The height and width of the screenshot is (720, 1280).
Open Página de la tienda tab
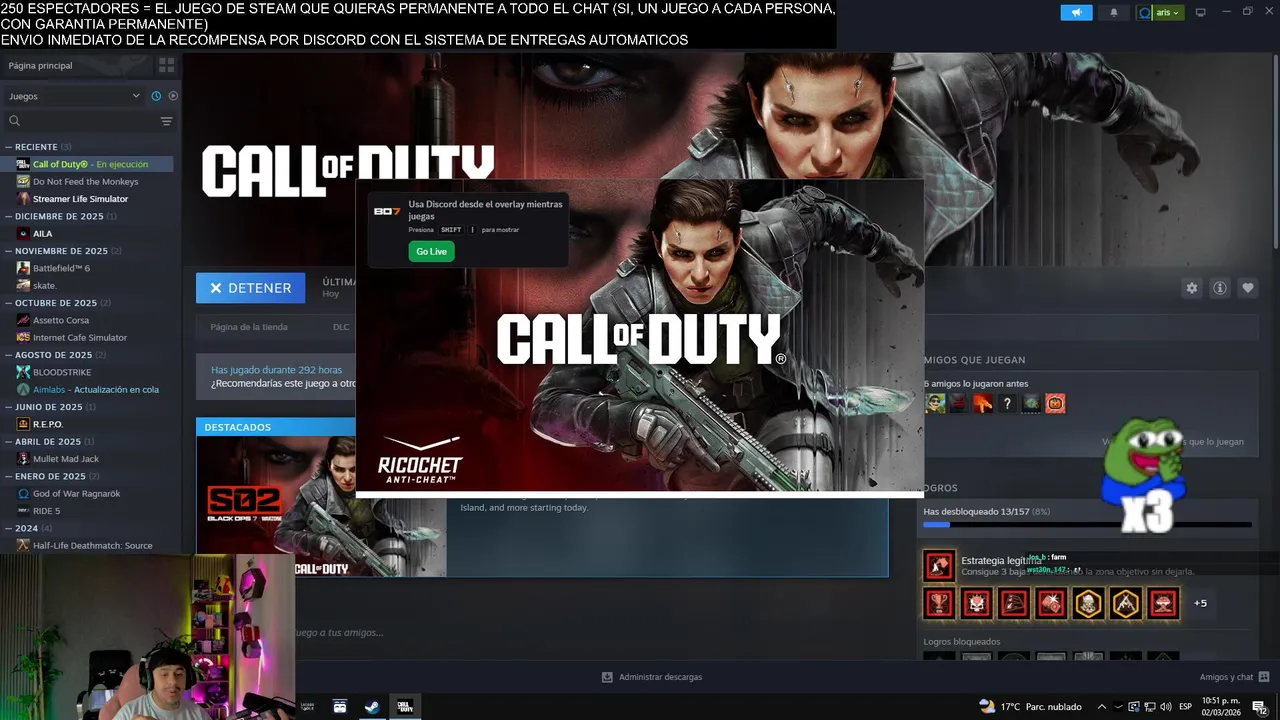click(249, 327)
